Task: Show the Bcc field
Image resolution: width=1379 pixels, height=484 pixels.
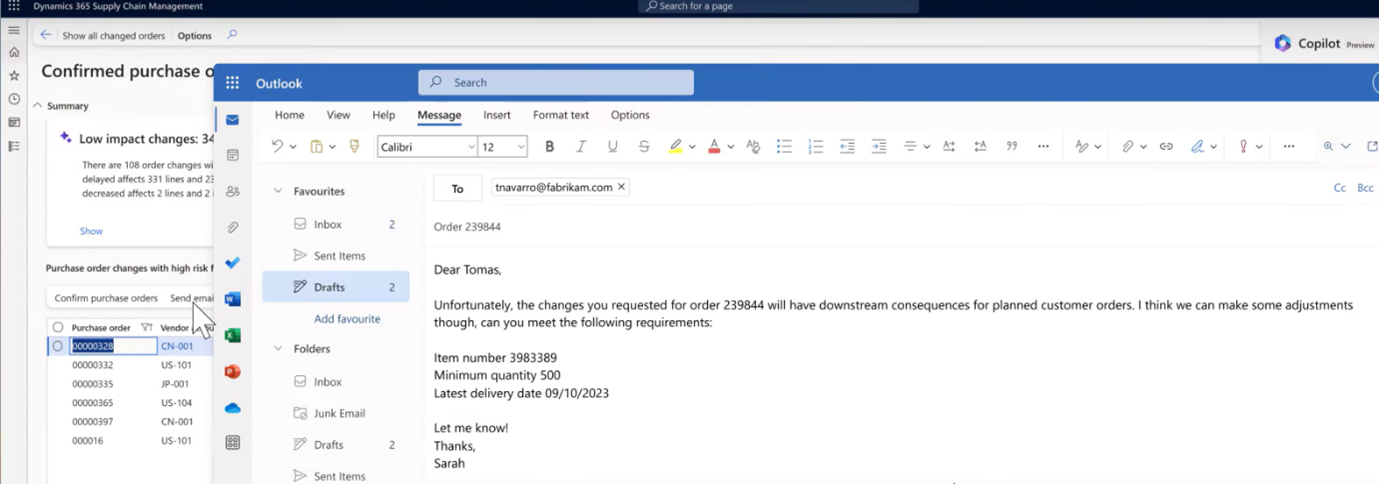Action: [1365, 188]
